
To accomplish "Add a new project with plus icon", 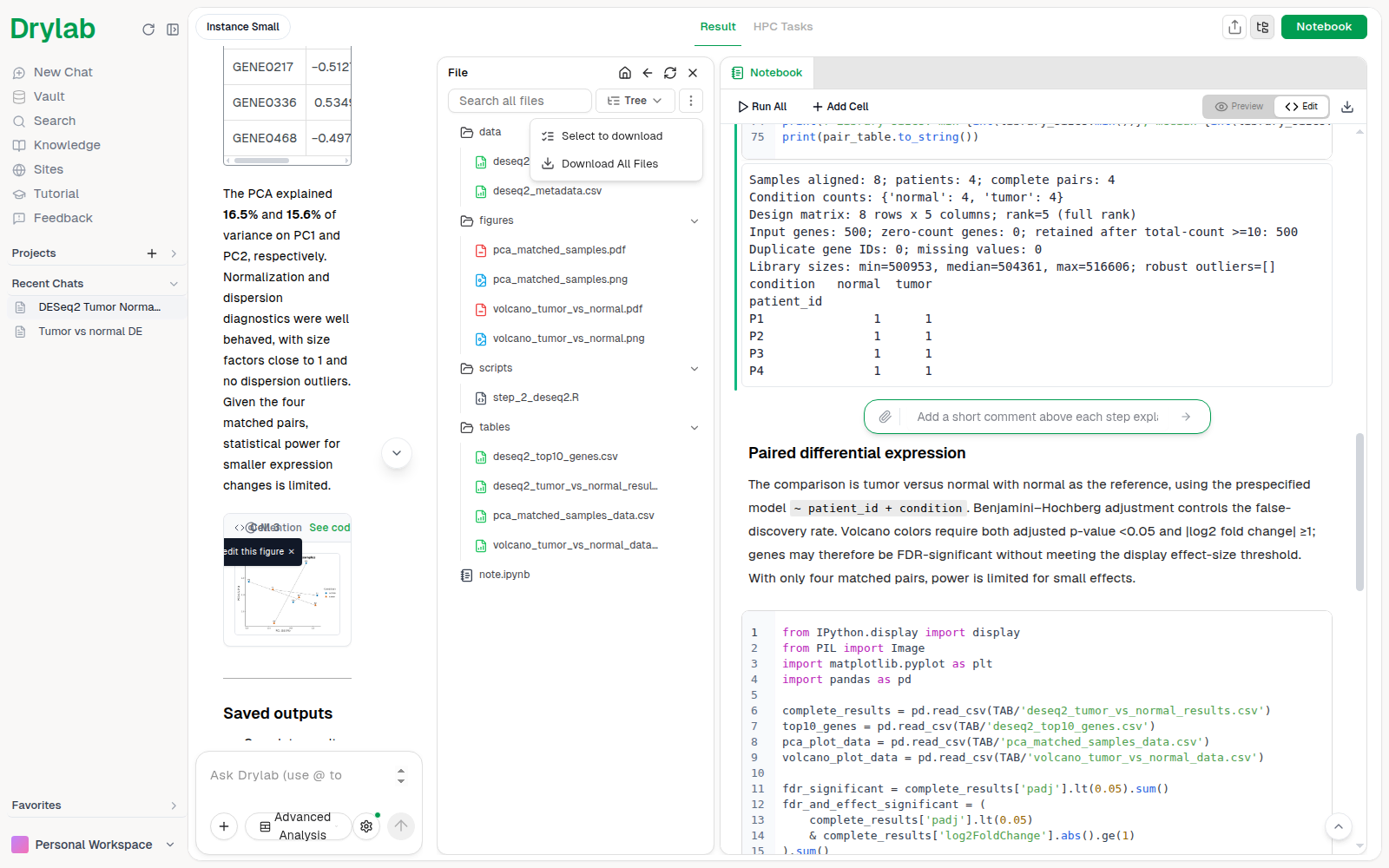I will [152, 253].
